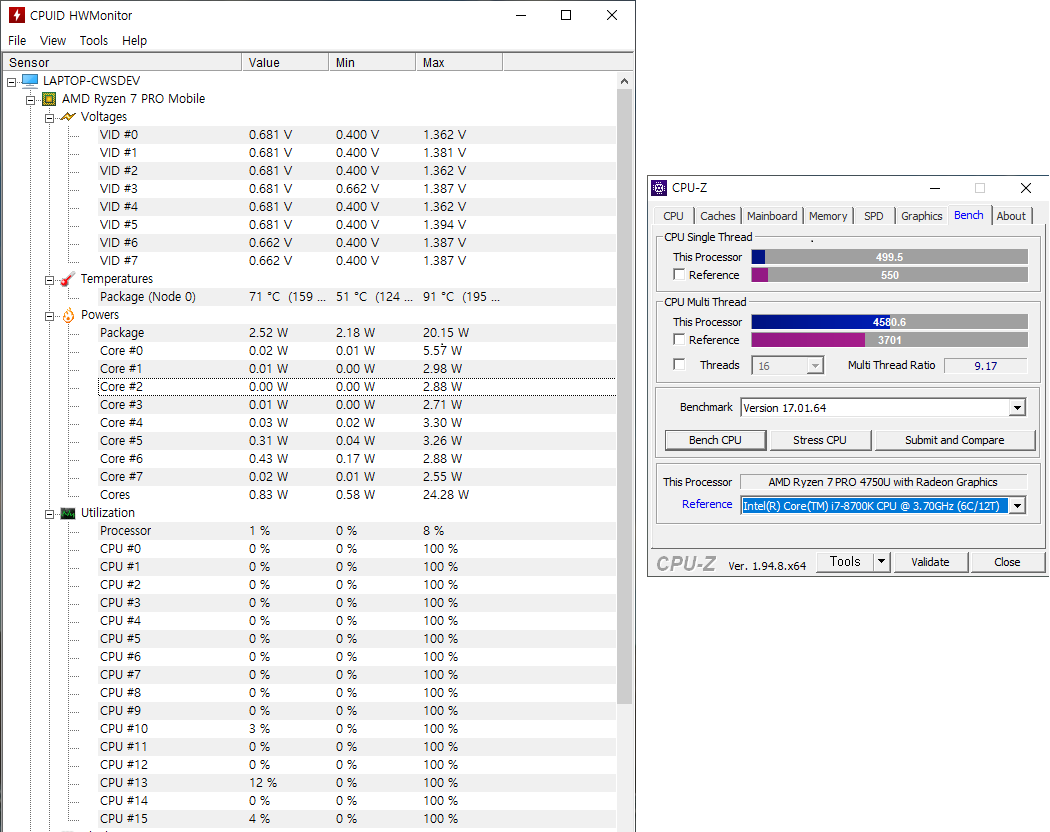The height and width of the screenshot is (832, 1050).
Task: Select the Core #2 power row
Action: 357,387
